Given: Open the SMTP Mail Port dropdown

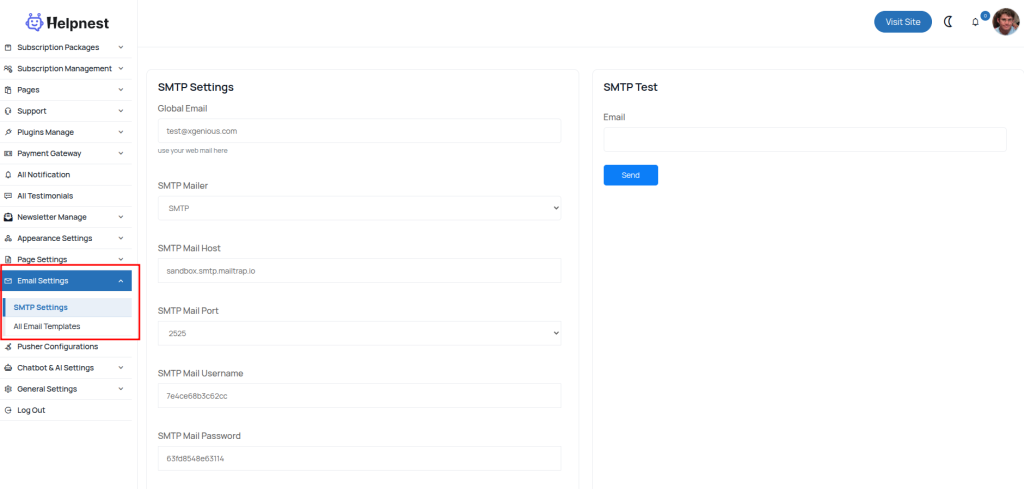Looking at the screenshot, I should click(359, 333).
